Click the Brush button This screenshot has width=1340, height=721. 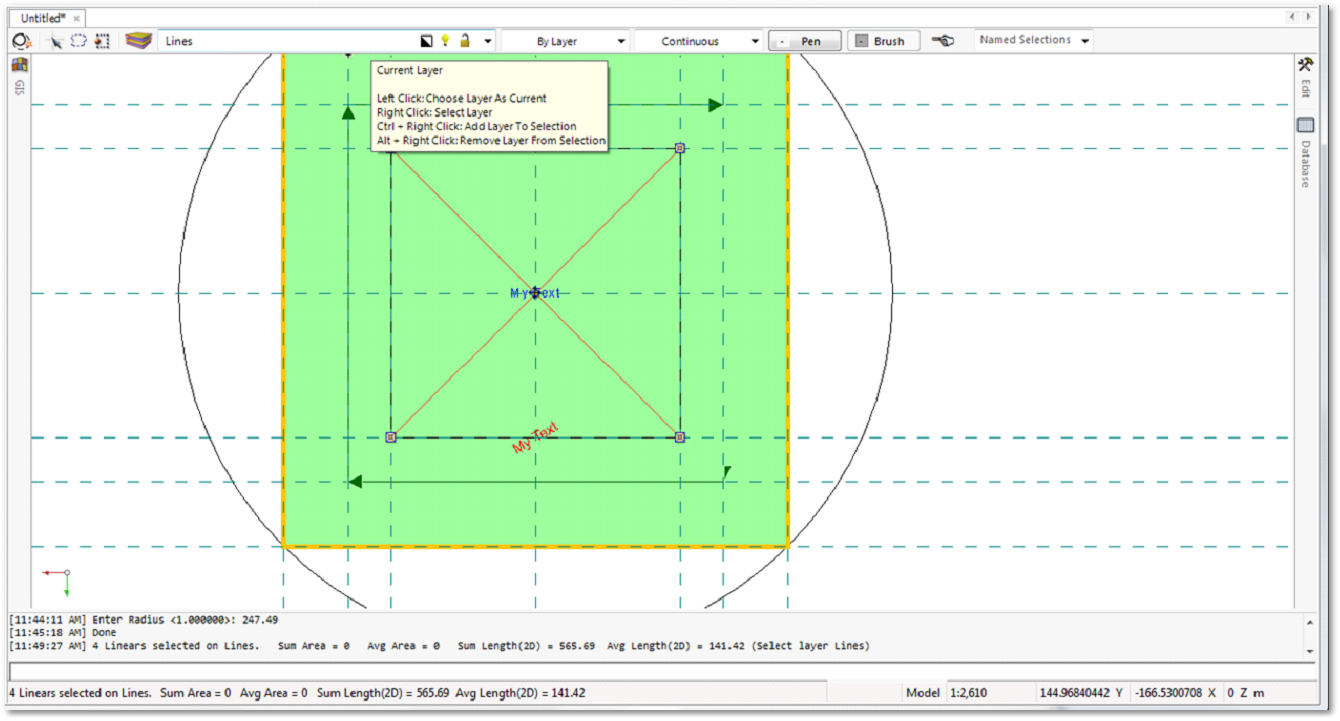pyautogui.click(x=883, y=41)
